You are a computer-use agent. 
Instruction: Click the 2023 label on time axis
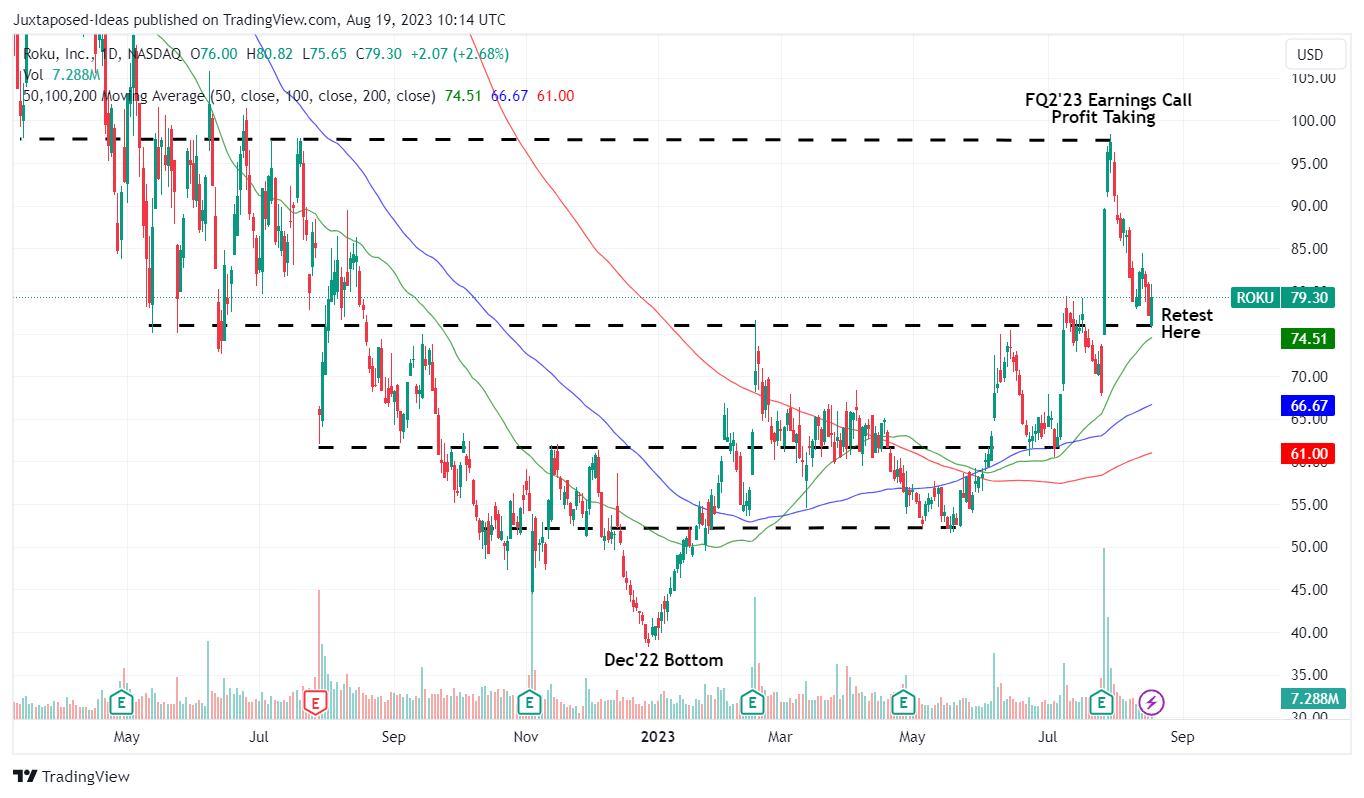[658, 737]
